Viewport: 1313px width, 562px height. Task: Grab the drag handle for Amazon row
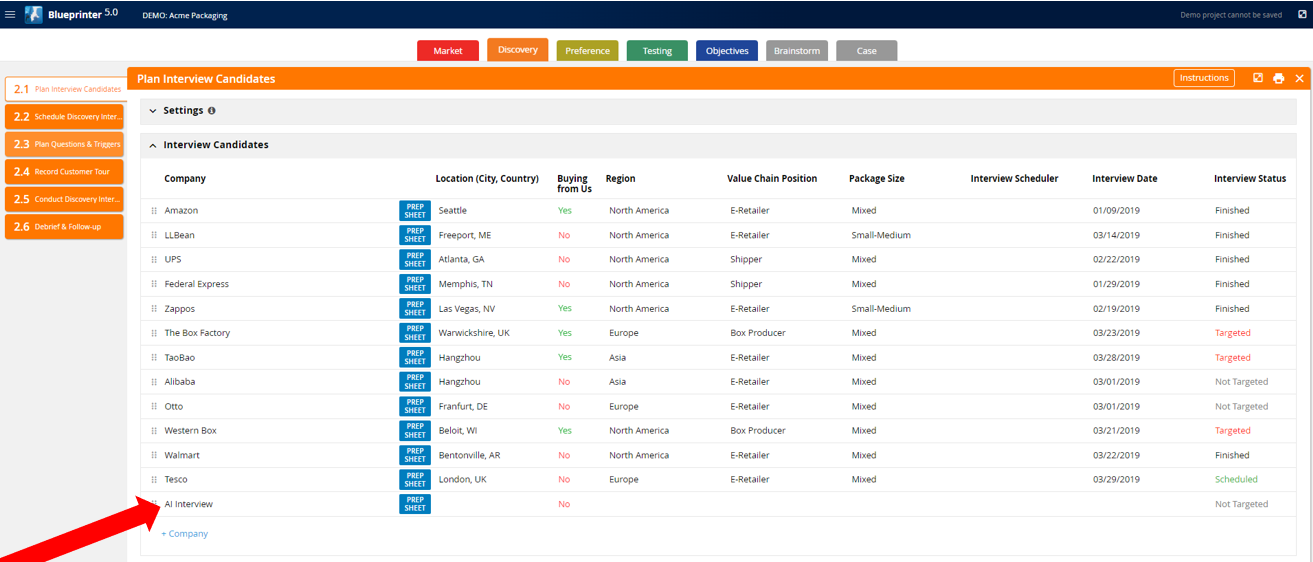click(154, 211)
